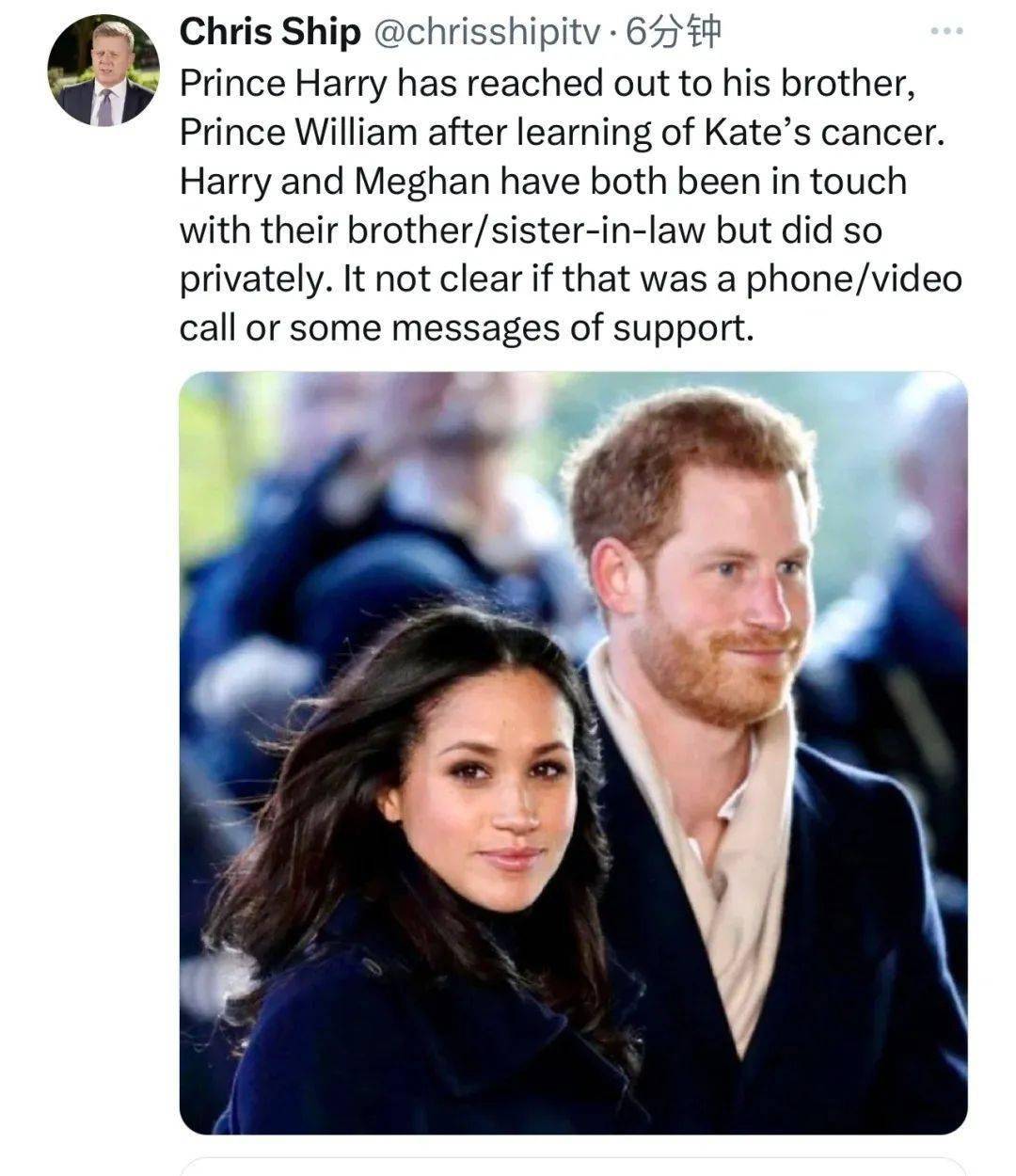Click the display name Chris Ship
The image size is (1016, 1176).
(269, 33)
